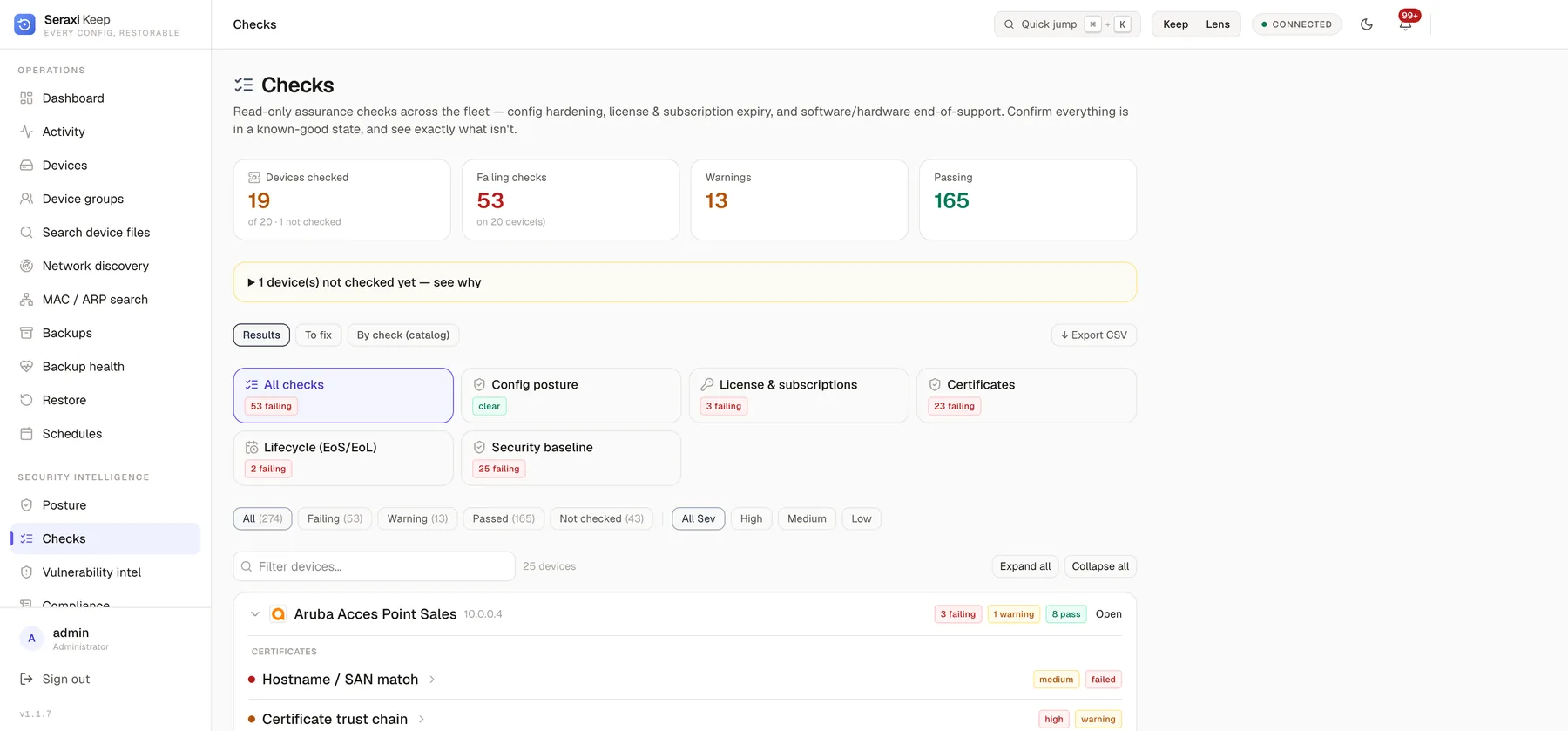1568x731 pixels.
Task: Filter status by Not checked (43)
Action: (601, 518)
